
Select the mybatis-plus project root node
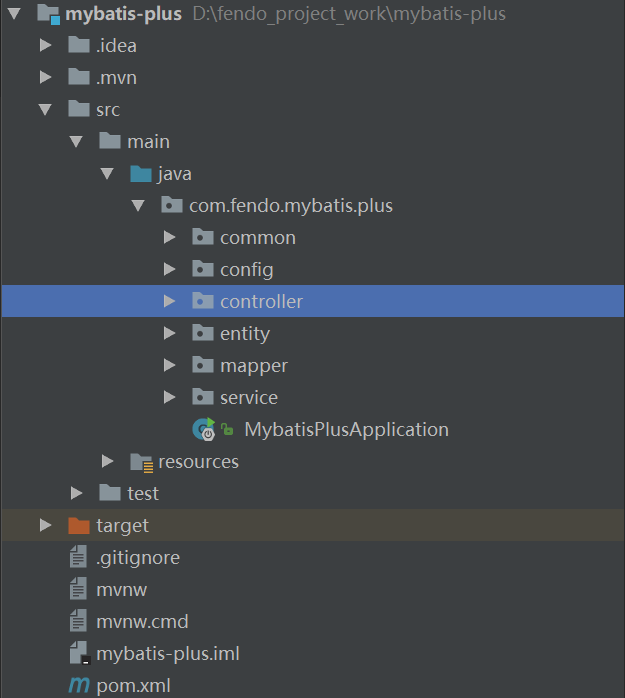[x=123, y=14]
